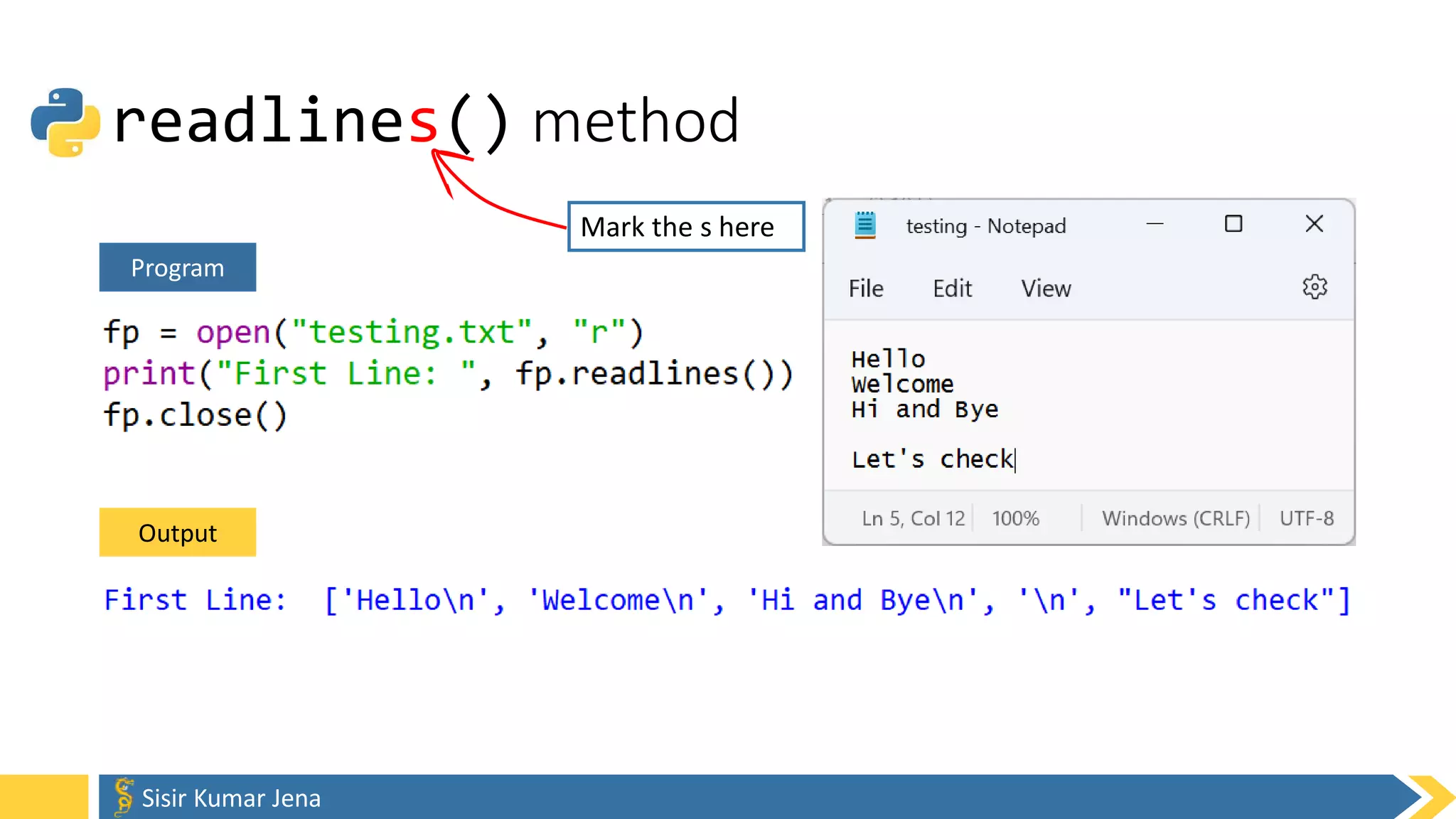
Task: Click the fp.close() code line
Action: [196, 415]
